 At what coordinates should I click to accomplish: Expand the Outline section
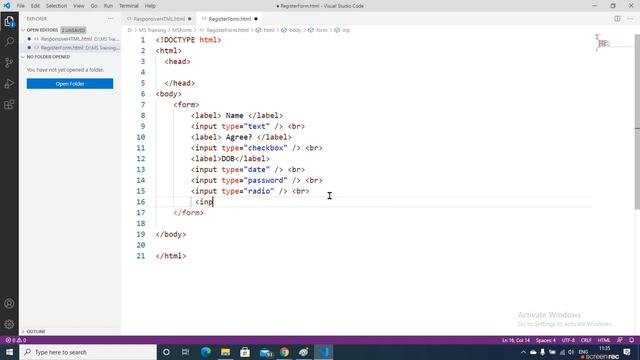coord(23,331)
